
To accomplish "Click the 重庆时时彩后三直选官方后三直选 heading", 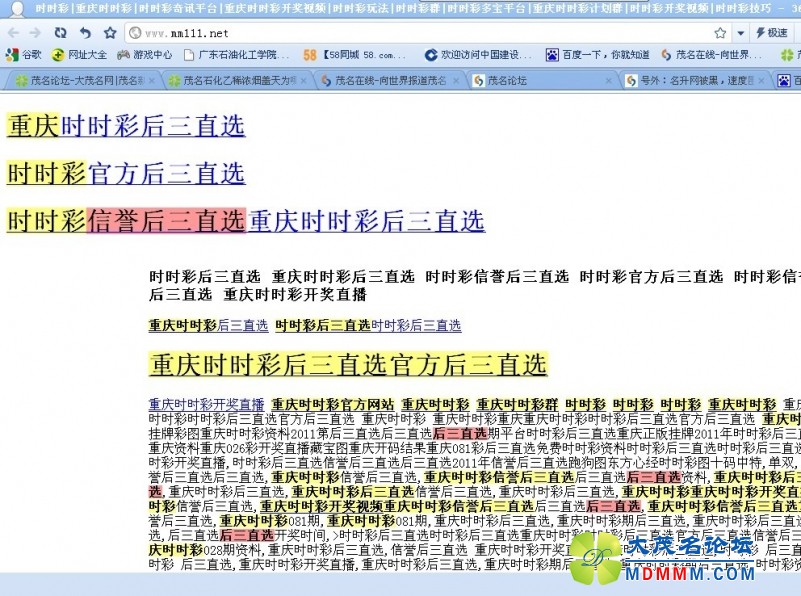I will 348,365.
